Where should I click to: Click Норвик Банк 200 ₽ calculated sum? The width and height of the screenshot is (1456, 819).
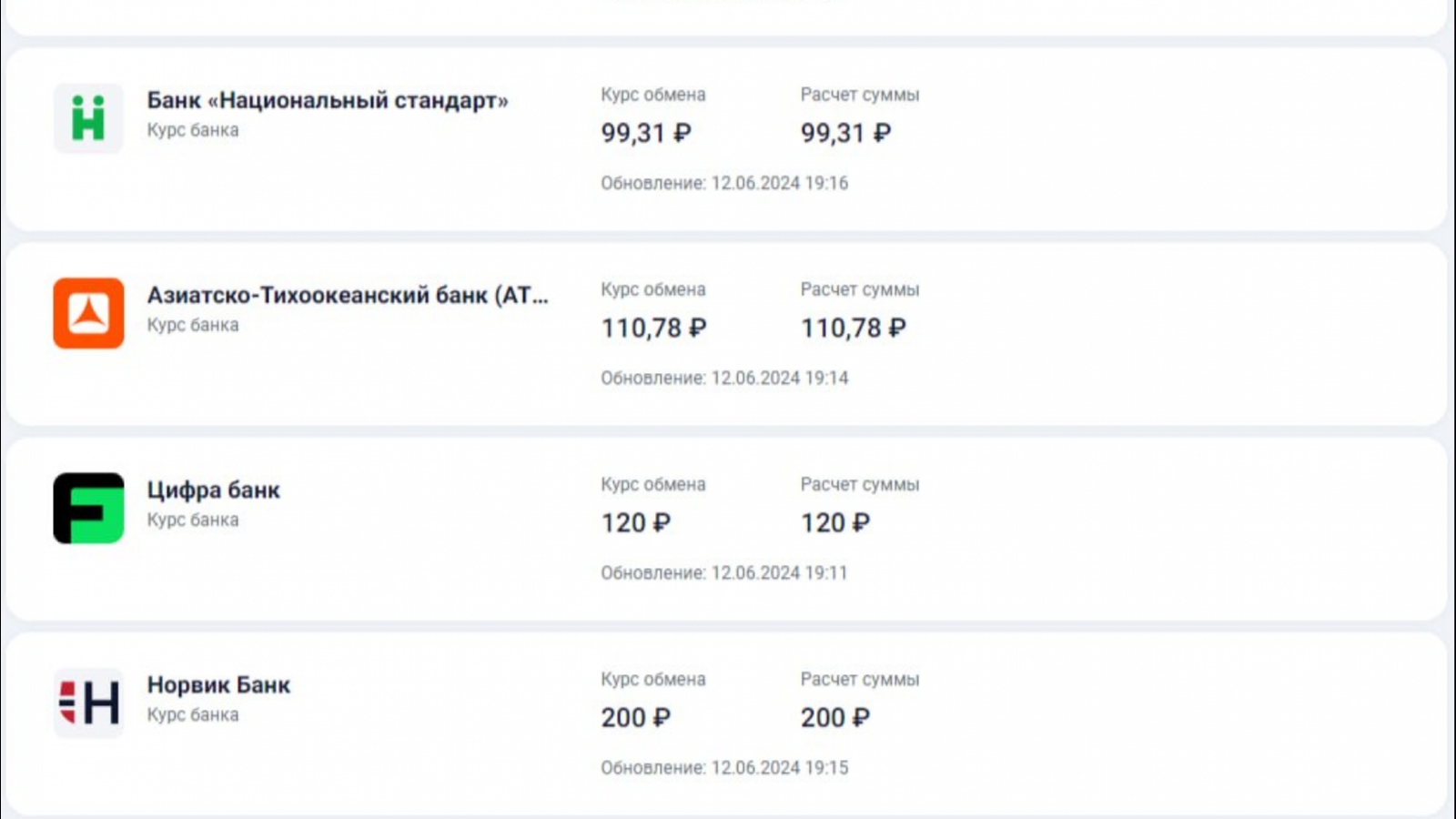[834, 717]
